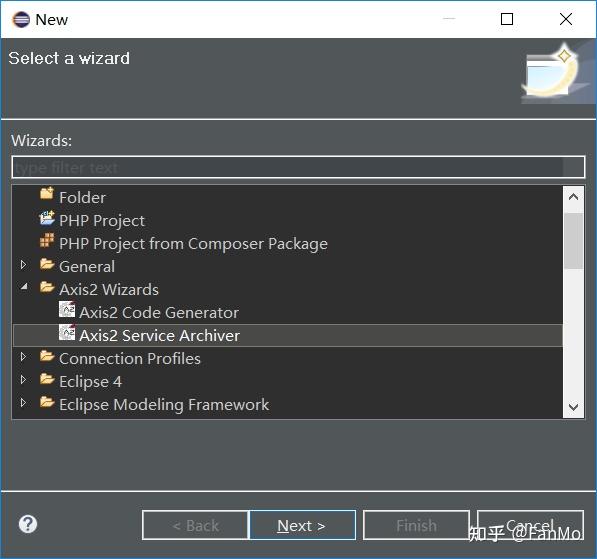Select PHP Project from Composer Package
Image resolution: width=597 pixels, height=559 pixels.
click(193, 244)
